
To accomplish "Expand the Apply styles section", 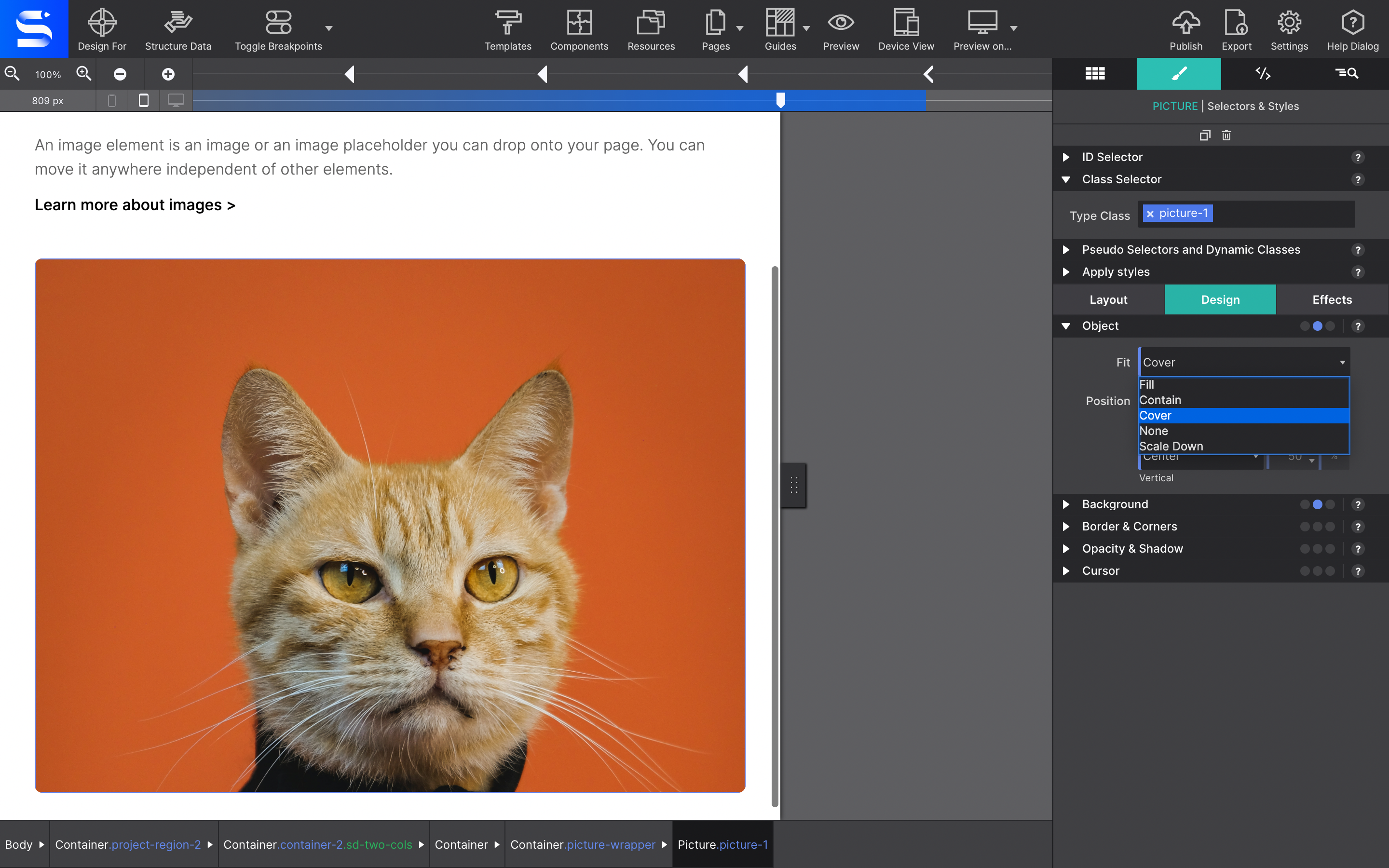I will pos(1066,272).
